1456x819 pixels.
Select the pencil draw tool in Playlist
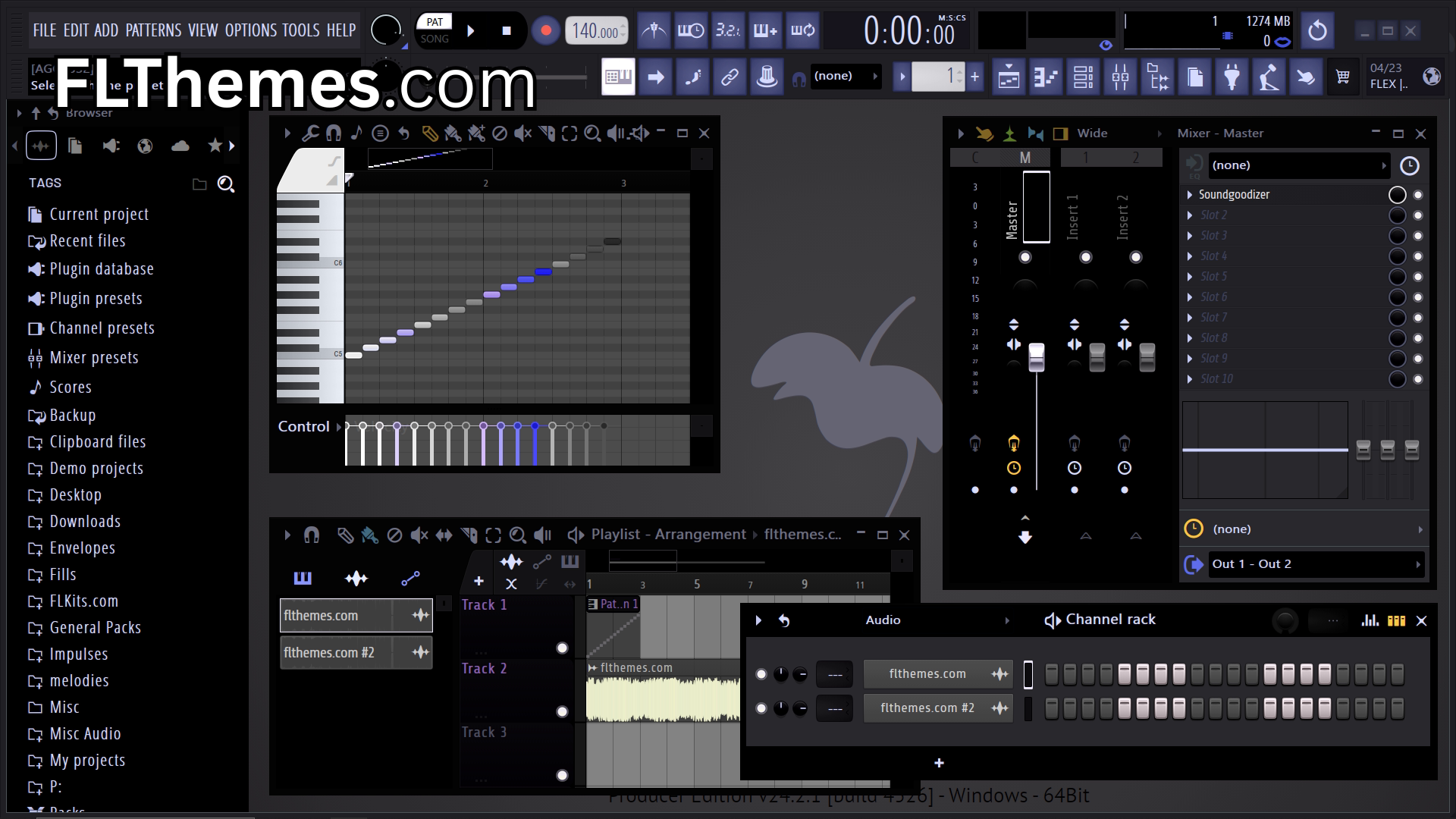[x=346, y=535]
